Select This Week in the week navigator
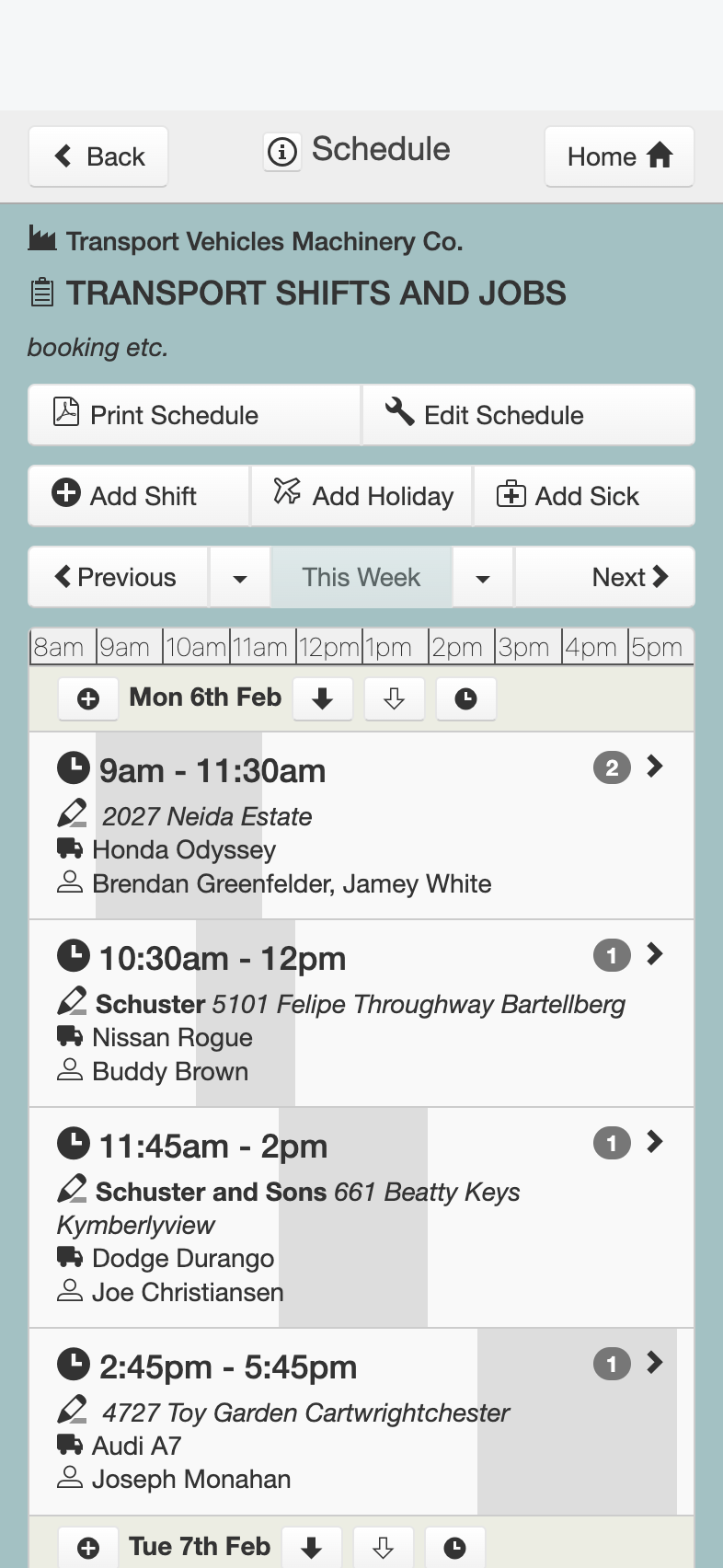The width and height of the screenshot is (723, 1568). (x=361, y=578)
